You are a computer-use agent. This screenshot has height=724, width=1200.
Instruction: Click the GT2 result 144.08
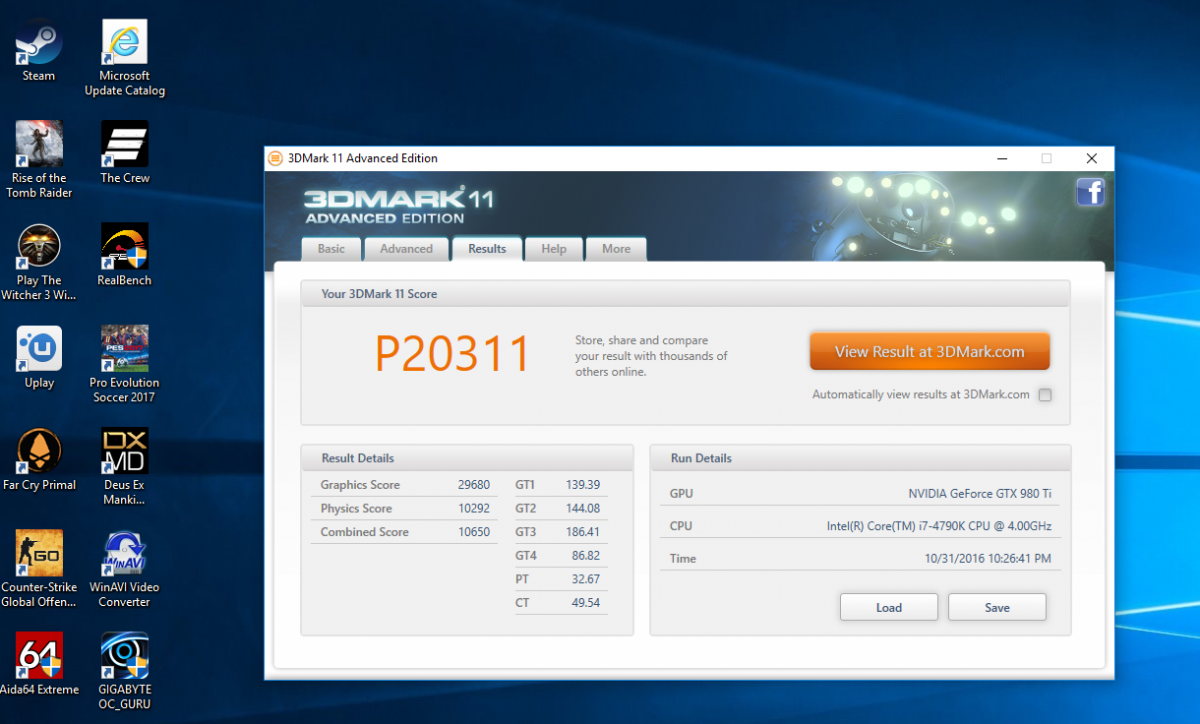click(x=583, y=508)
